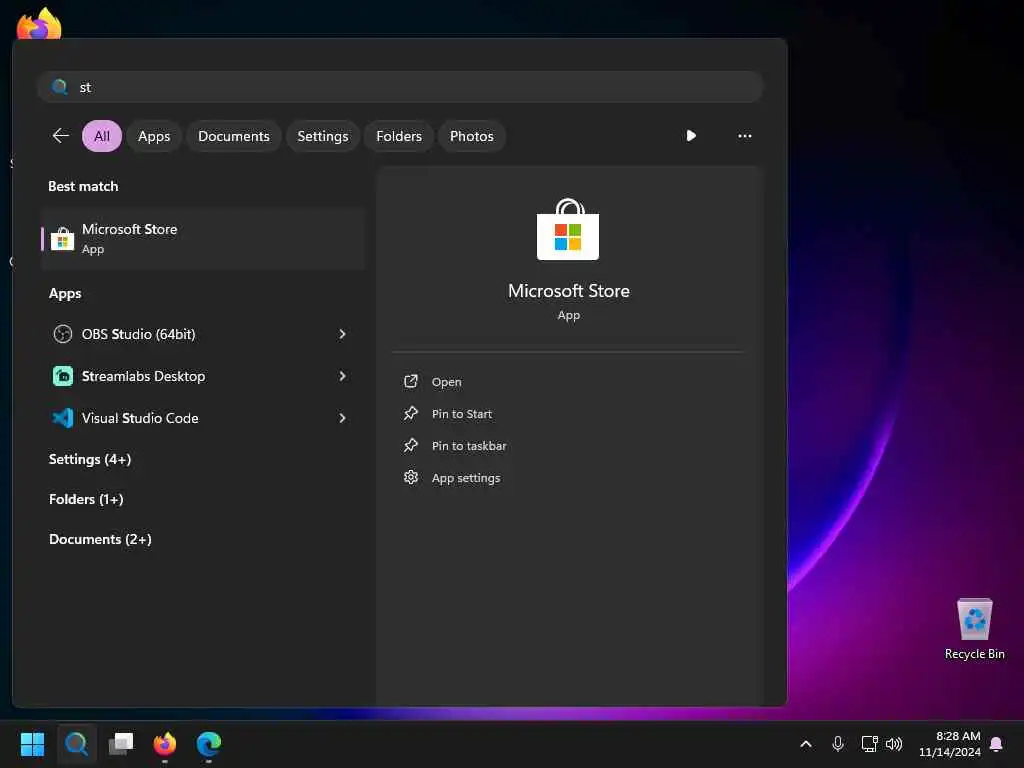Go back with the left arrow button
The image size is (1024, 768).
(60, 136)
